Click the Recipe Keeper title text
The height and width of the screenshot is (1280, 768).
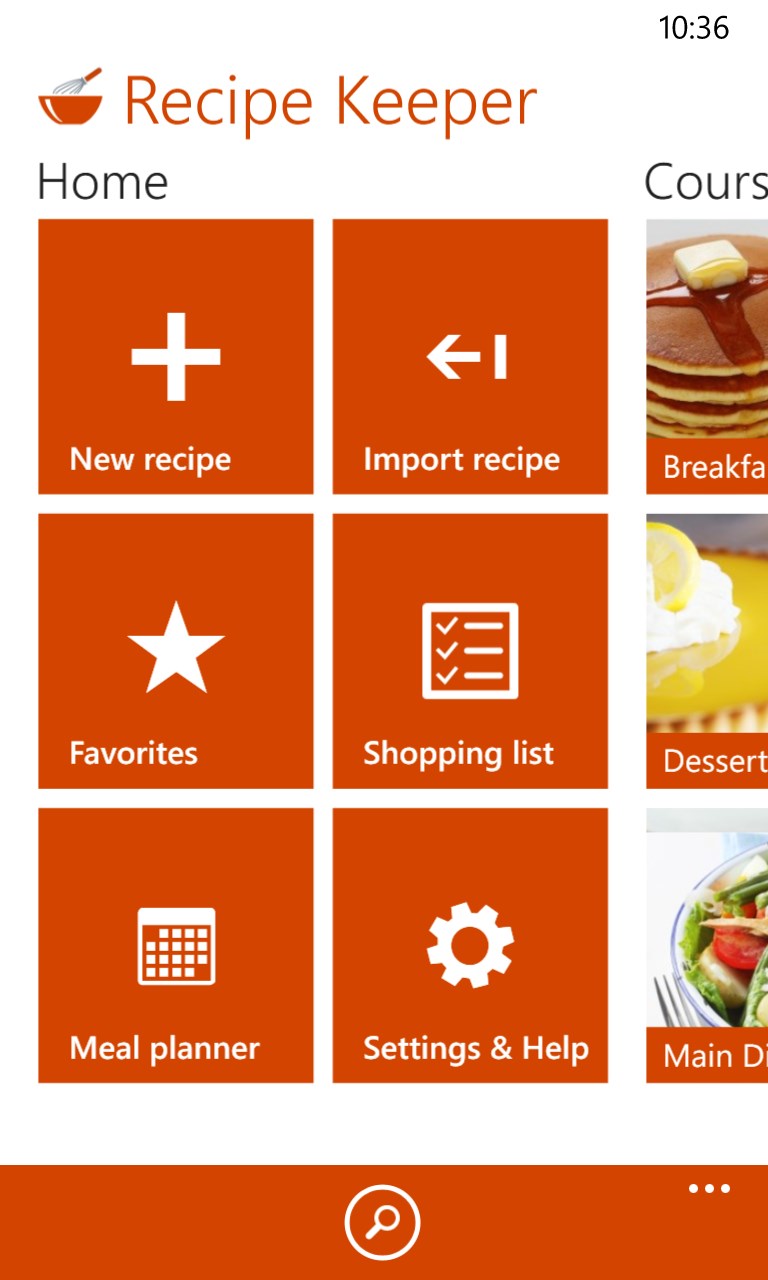(x=330, y=101)
